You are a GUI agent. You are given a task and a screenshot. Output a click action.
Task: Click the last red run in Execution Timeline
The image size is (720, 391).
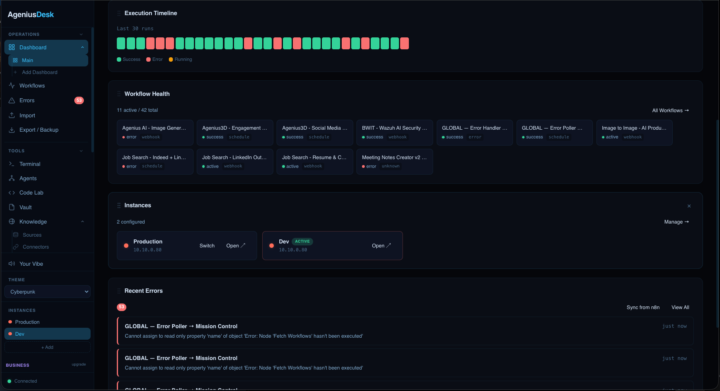coord(404,44)
